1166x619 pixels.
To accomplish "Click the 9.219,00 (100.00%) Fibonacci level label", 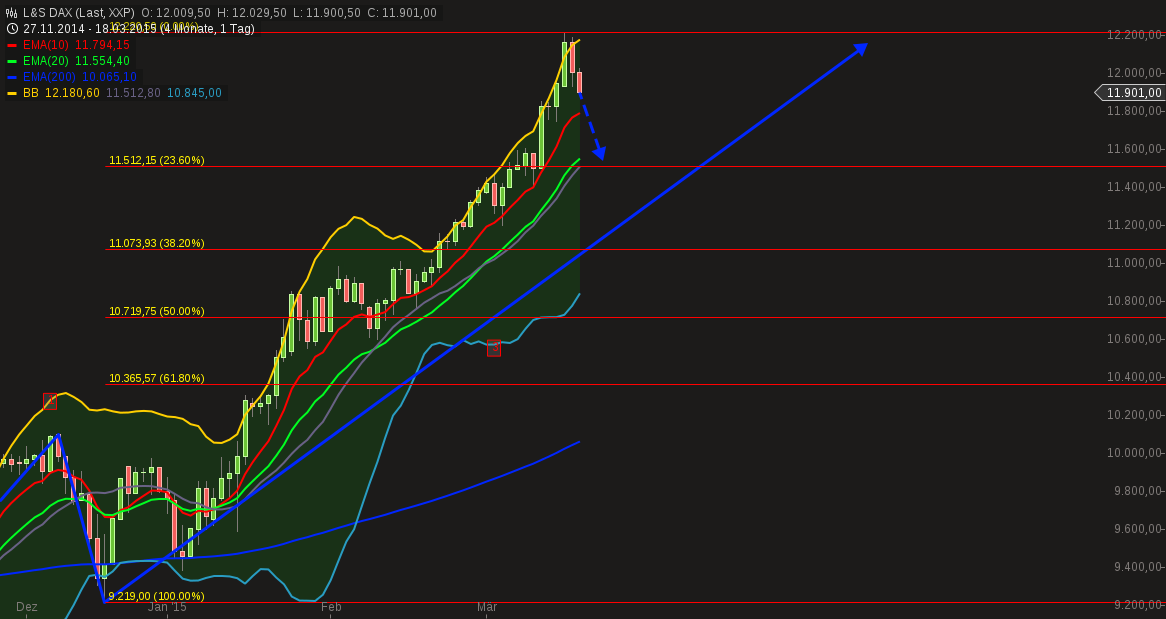I will (156, 595).
